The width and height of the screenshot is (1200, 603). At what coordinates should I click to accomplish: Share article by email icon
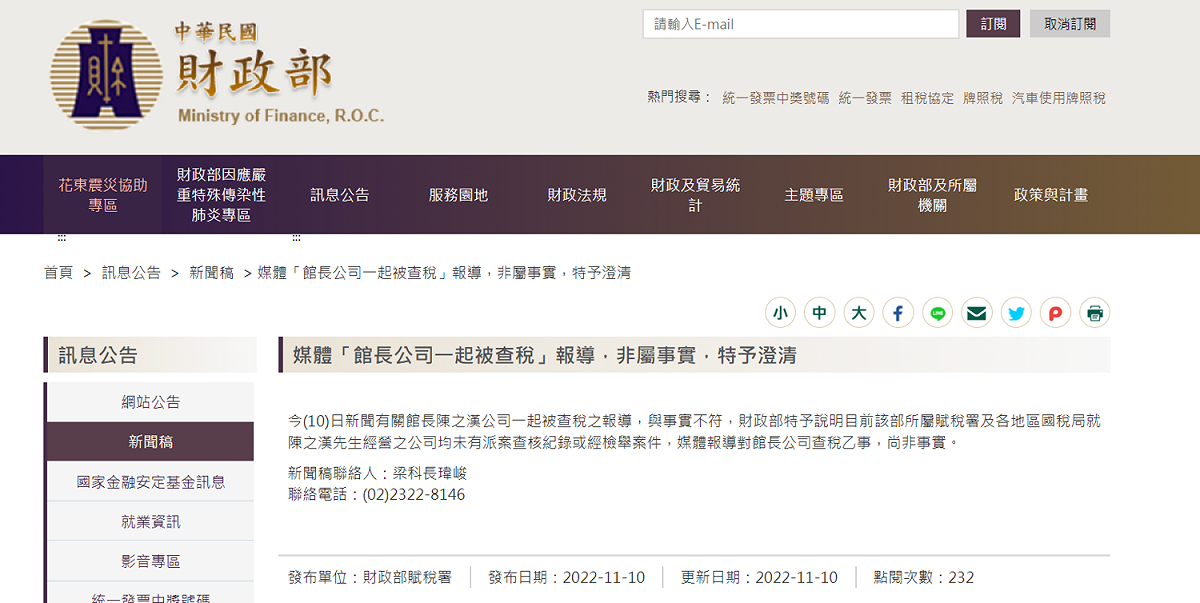point(977,313)
